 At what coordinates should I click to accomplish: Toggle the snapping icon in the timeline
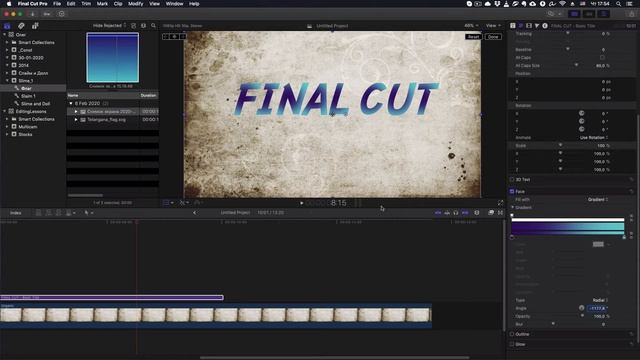point(465,213)
